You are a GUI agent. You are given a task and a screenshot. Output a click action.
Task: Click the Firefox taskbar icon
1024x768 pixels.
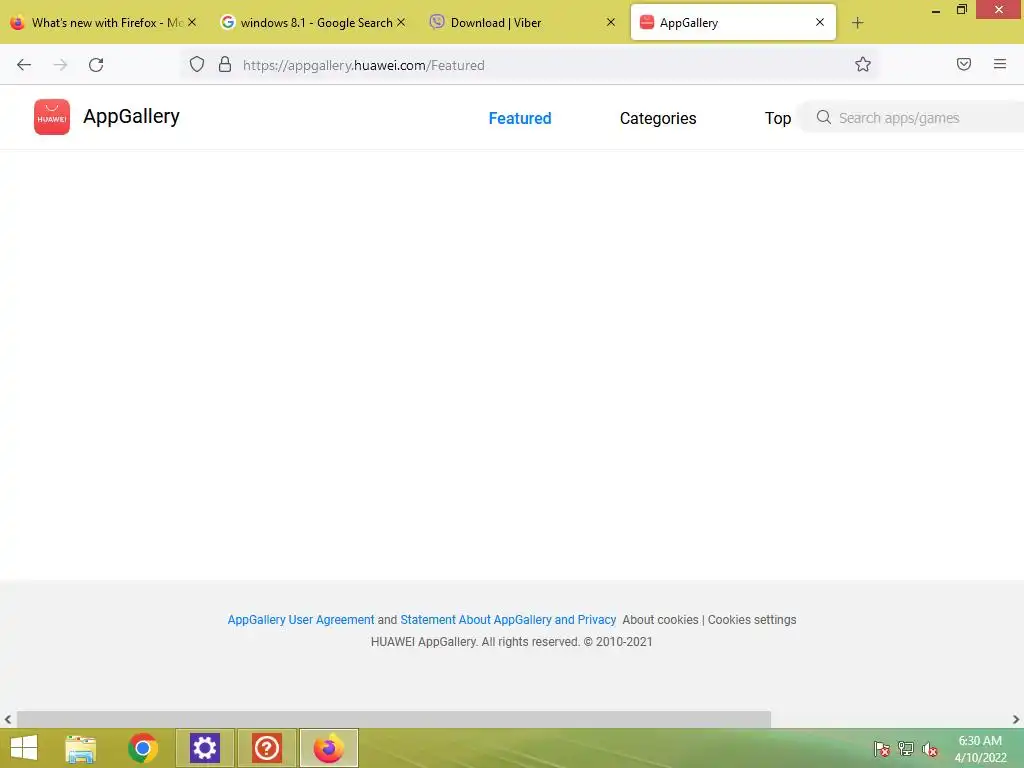click(x=328, y=748)
